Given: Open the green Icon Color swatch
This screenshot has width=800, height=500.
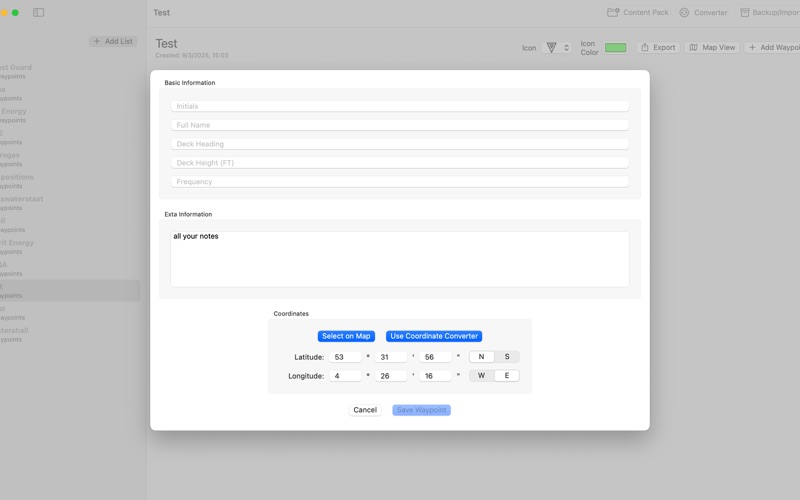Looking at the screenshot, I should point(615,47).
